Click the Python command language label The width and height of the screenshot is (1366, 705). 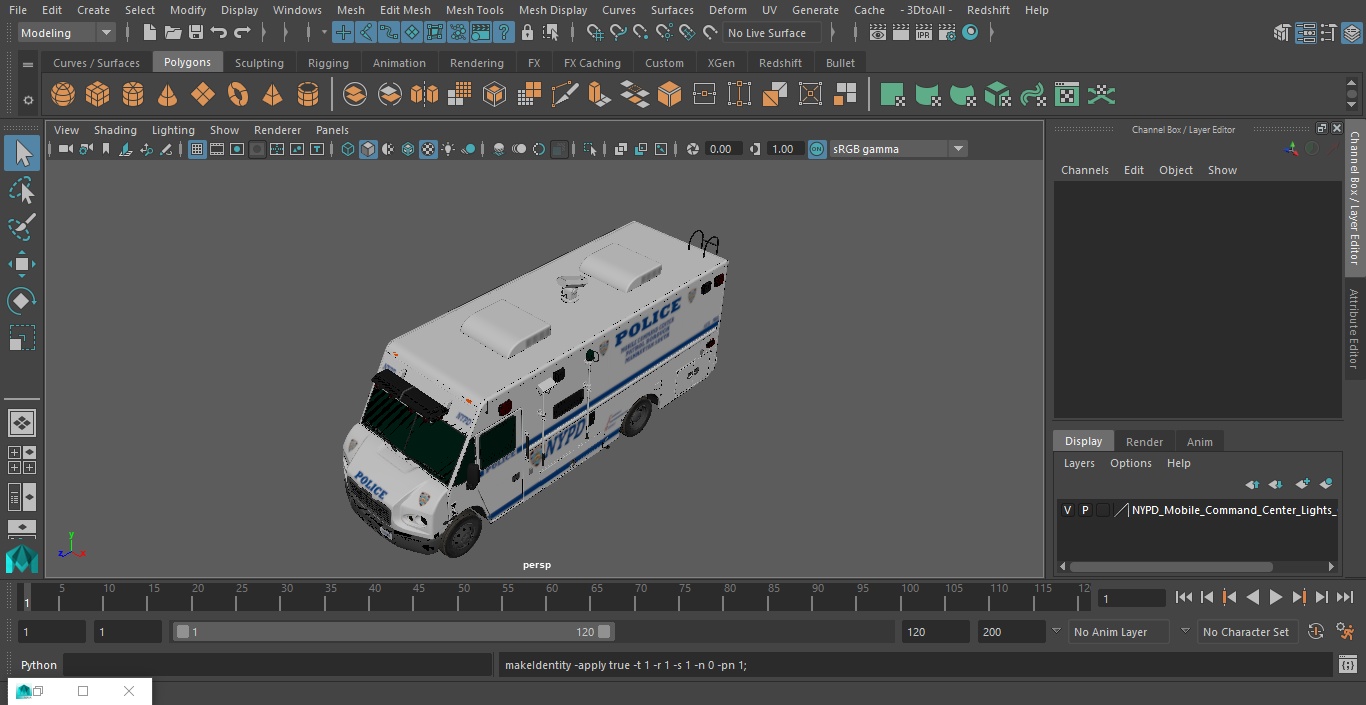coord(39,665)
